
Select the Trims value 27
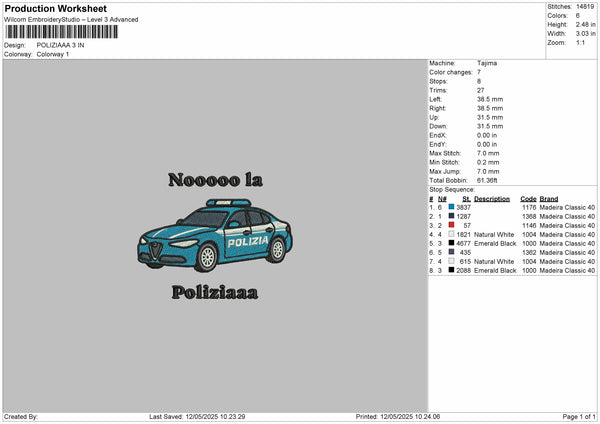point(481,90)
